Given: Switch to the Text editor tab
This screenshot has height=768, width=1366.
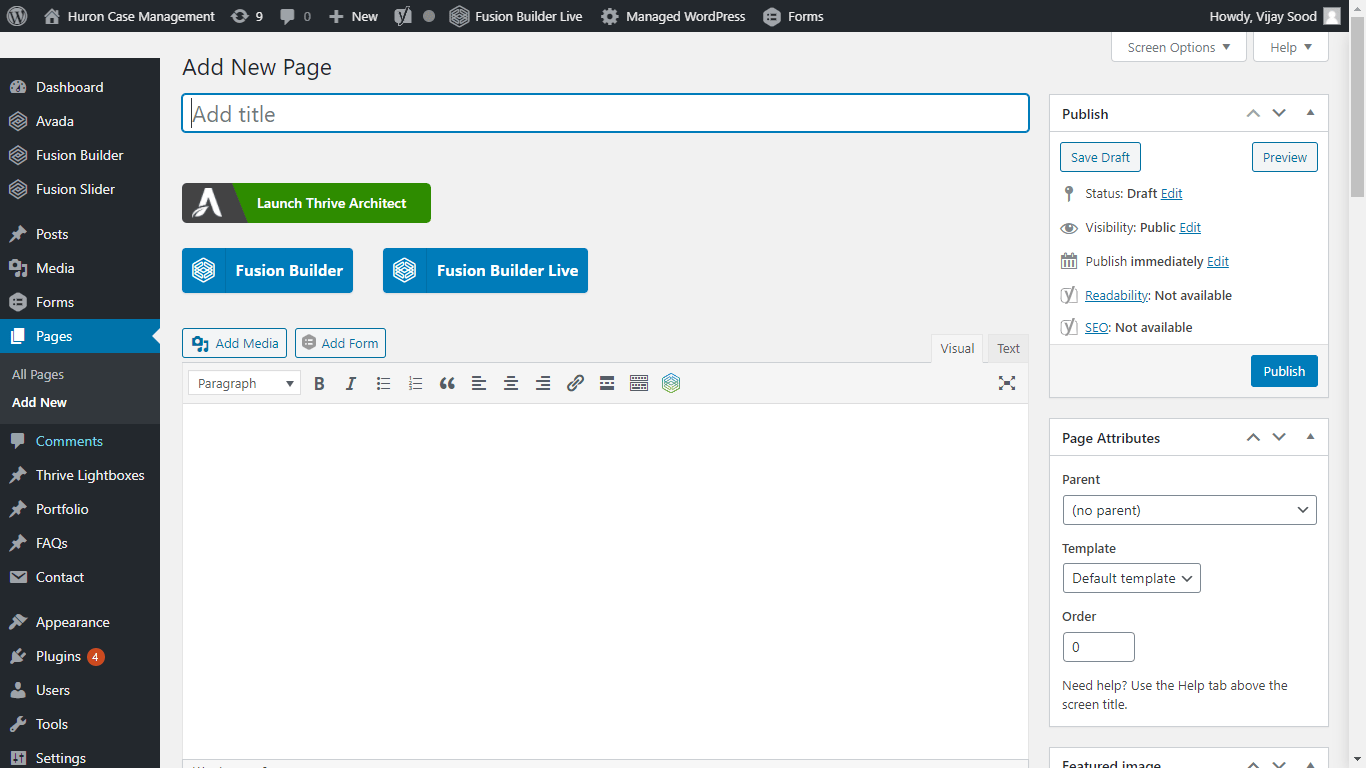Looking at the screenshot, I should pos(1008,348).
